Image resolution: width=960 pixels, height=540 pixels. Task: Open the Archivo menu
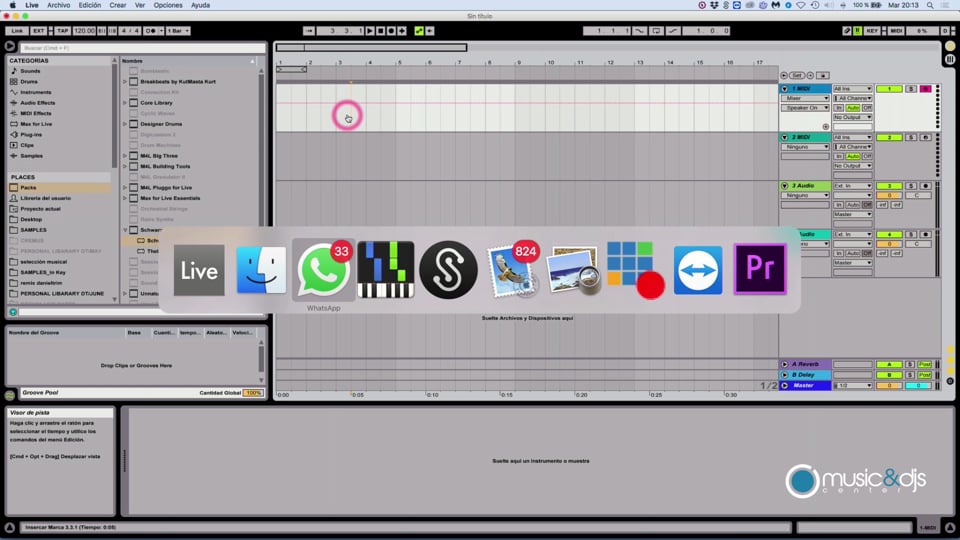(59, 5)
